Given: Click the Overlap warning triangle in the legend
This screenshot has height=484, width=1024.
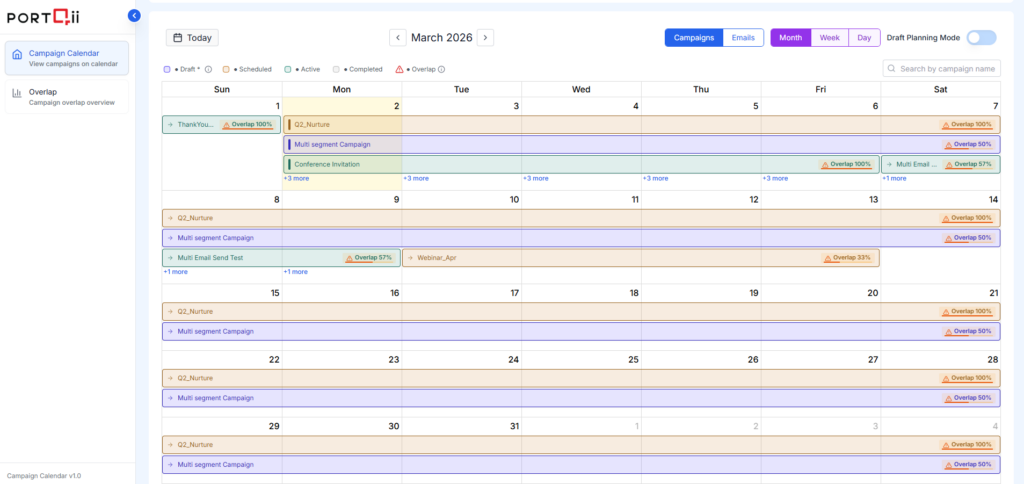Looking at the screenshot, I should click(x=399, y=69).
